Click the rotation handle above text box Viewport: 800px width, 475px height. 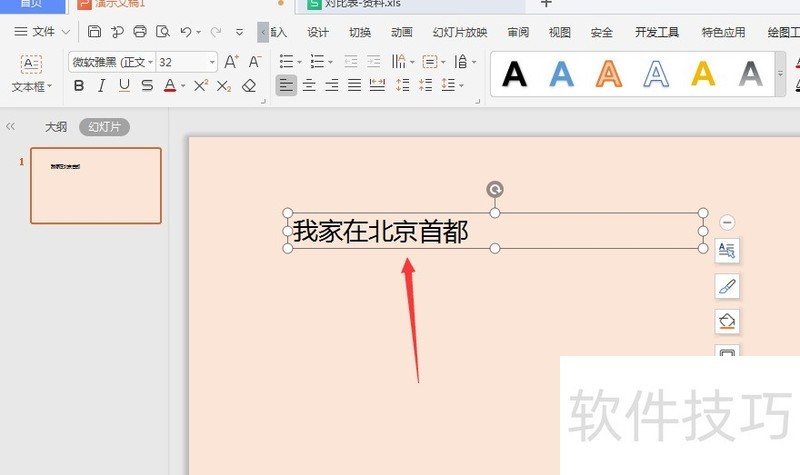tap(495, 189)
